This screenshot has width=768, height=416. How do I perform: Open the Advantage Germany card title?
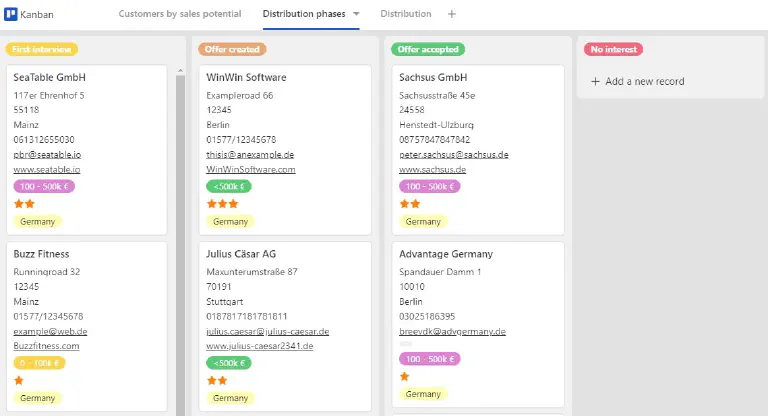coord(446,254)
